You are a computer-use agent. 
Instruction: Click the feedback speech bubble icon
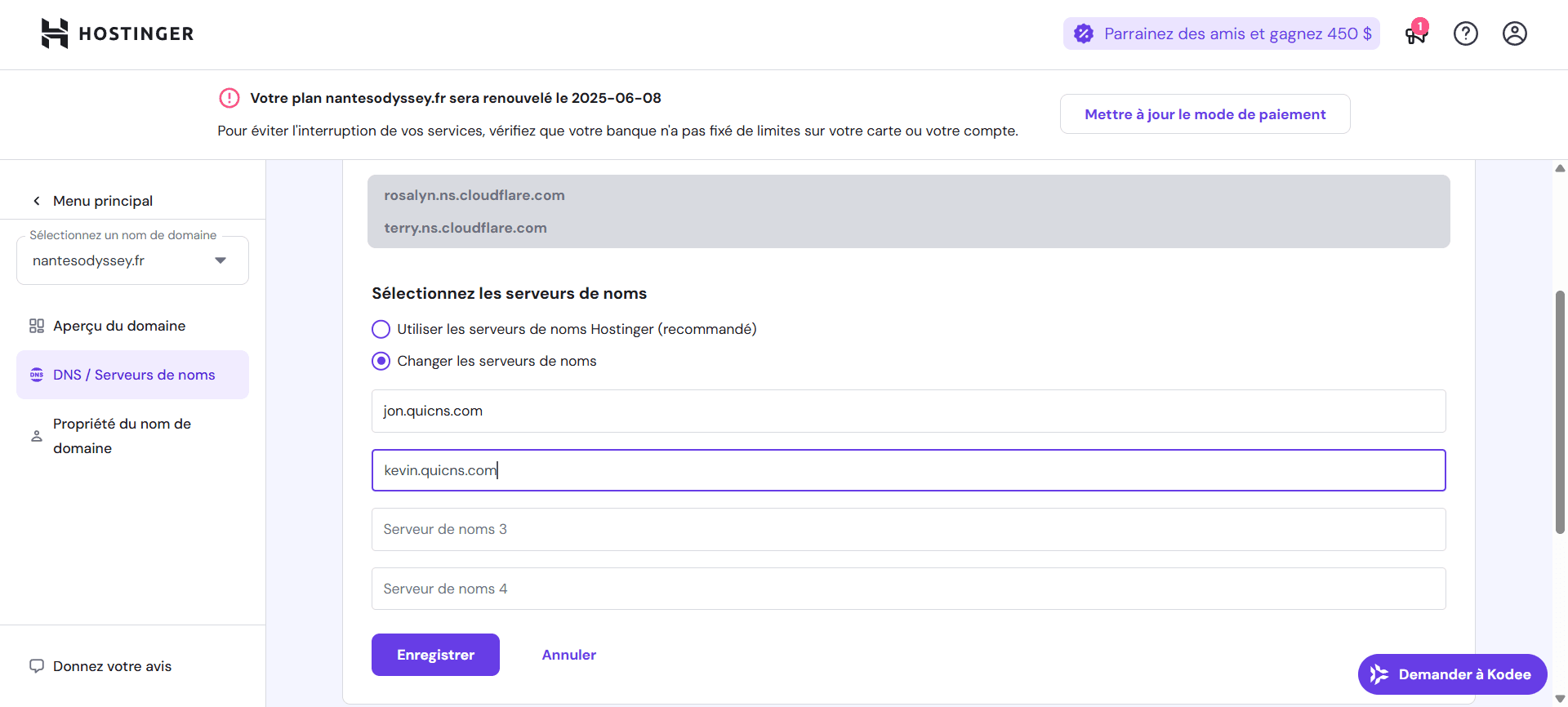coord(37,666)
